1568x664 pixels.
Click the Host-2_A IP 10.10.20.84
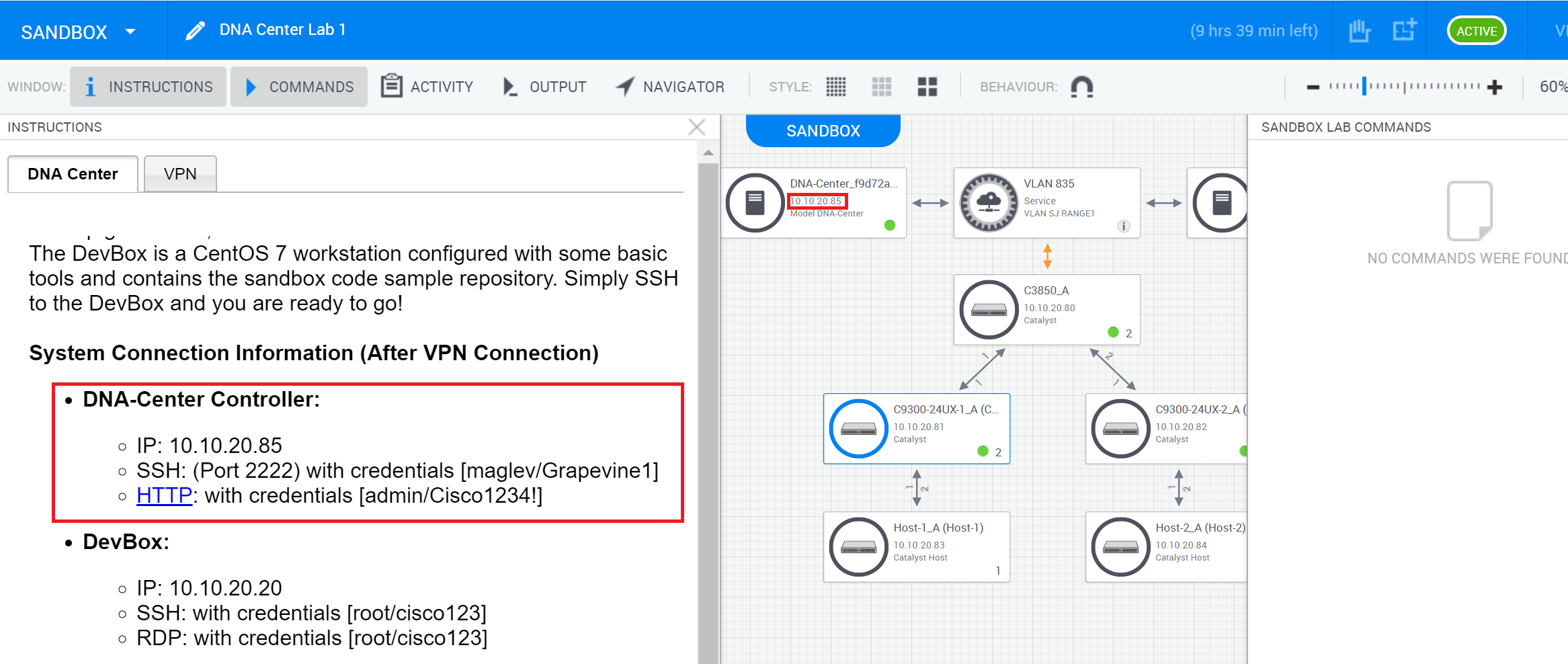click(1181, 545)
